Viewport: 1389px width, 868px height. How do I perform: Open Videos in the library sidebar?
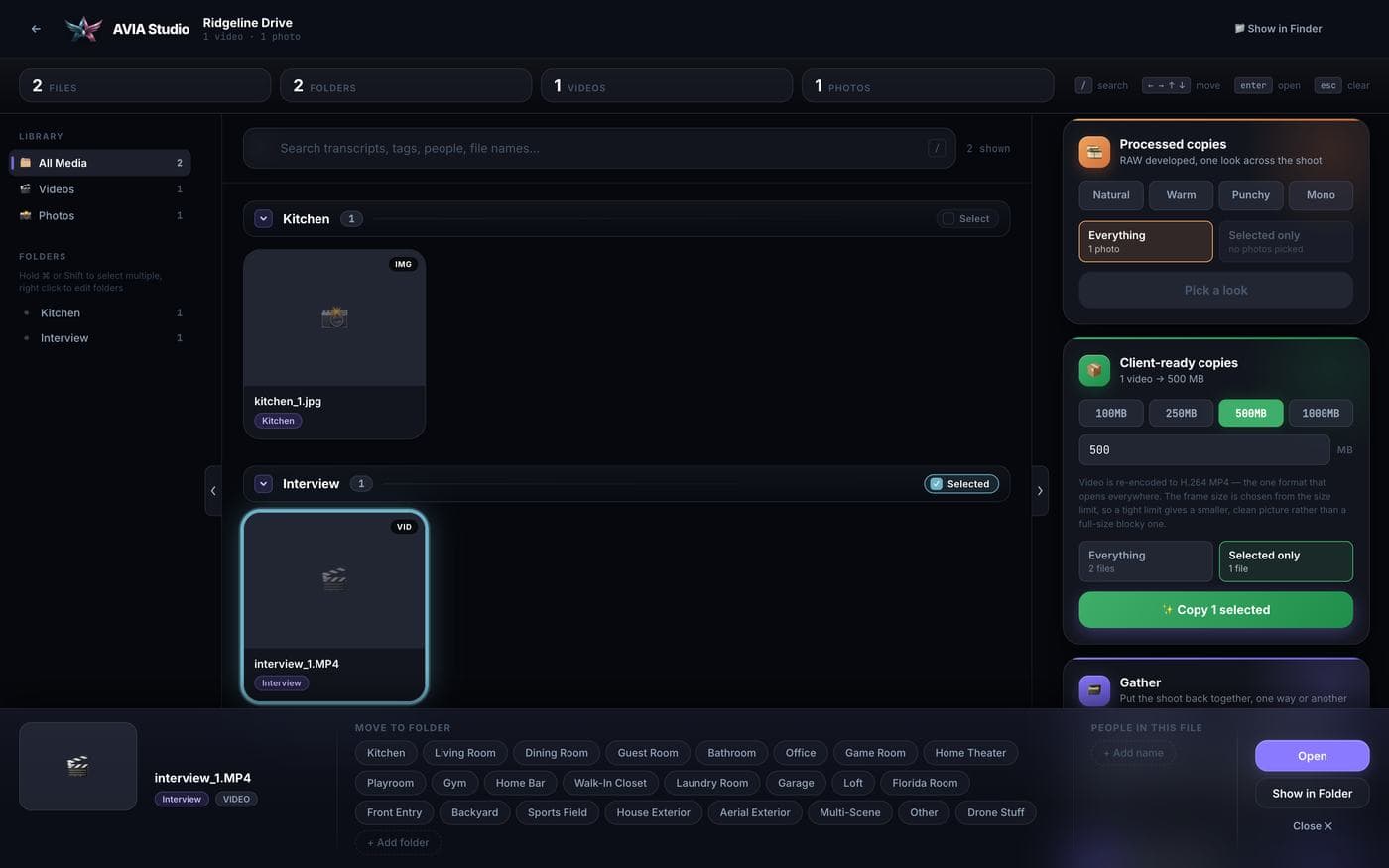[x=100, y=189]
